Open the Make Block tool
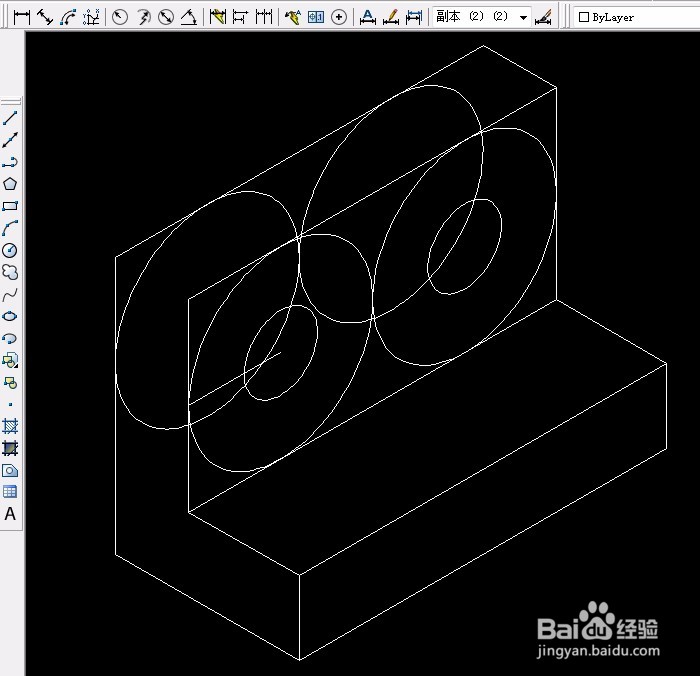This screenshot has width=700, height=676. 10,382
